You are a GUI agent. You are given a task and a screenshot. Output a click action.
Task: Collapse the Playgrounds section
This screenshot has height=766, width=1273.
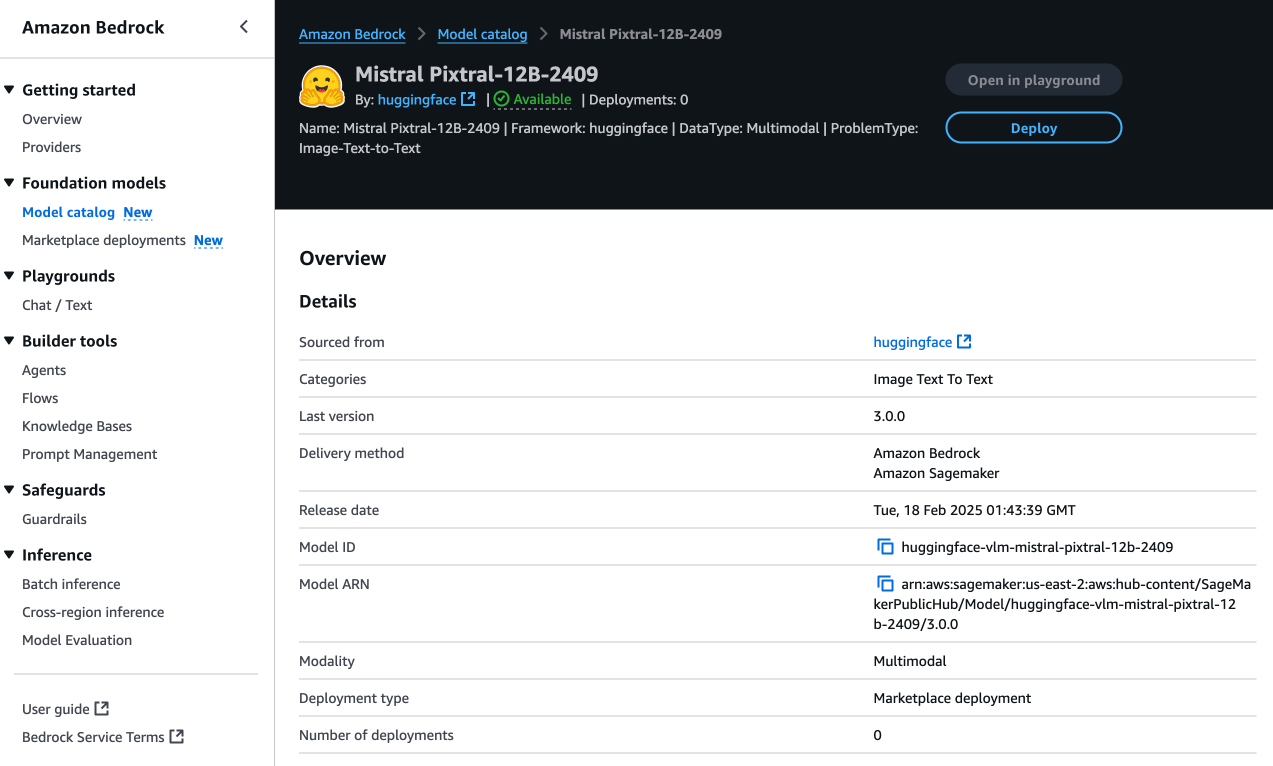pos(10,276)
